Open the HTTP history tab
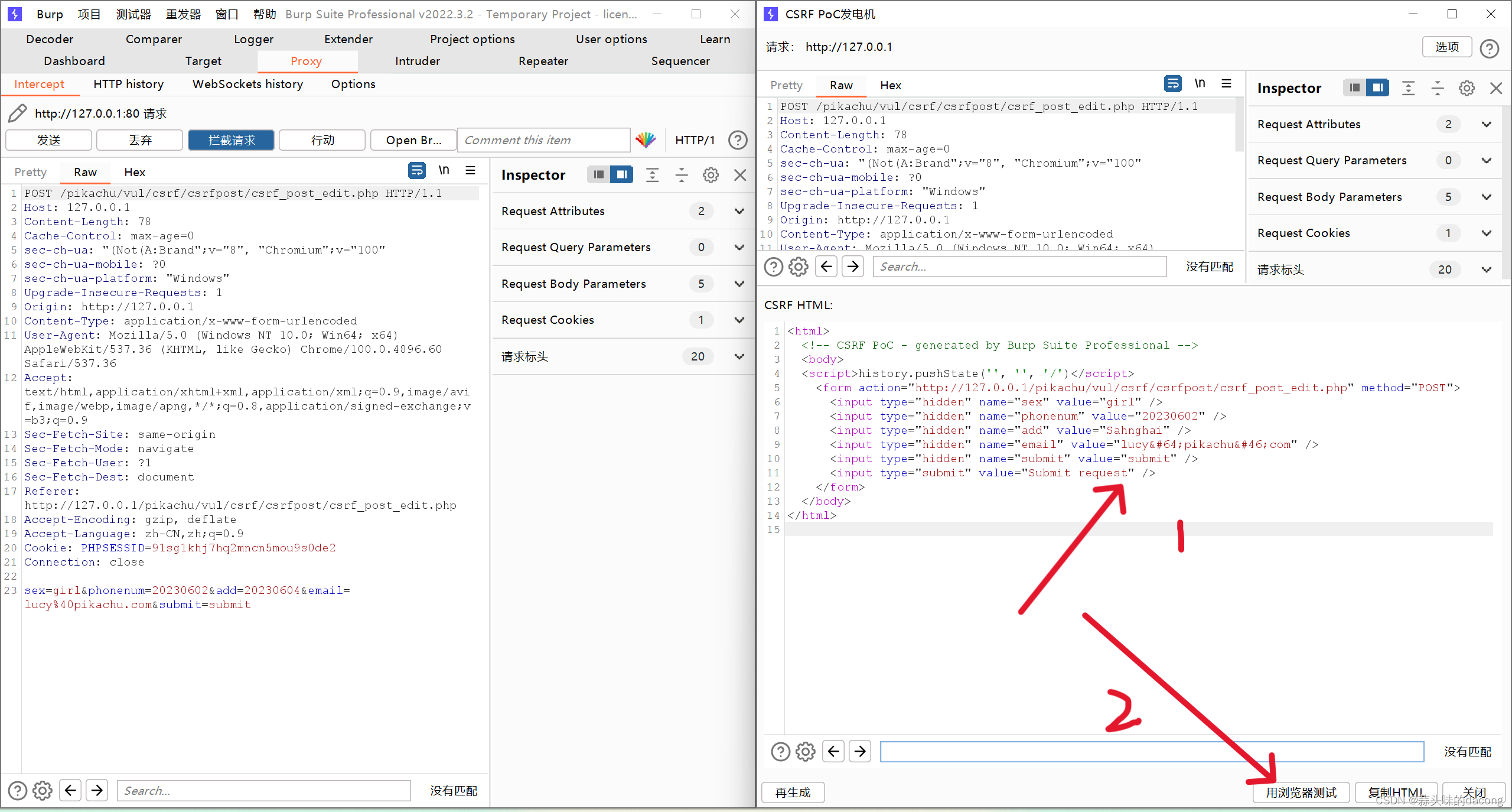Image resolution: width=1512 pixels, height=812 pixels. 128,84
